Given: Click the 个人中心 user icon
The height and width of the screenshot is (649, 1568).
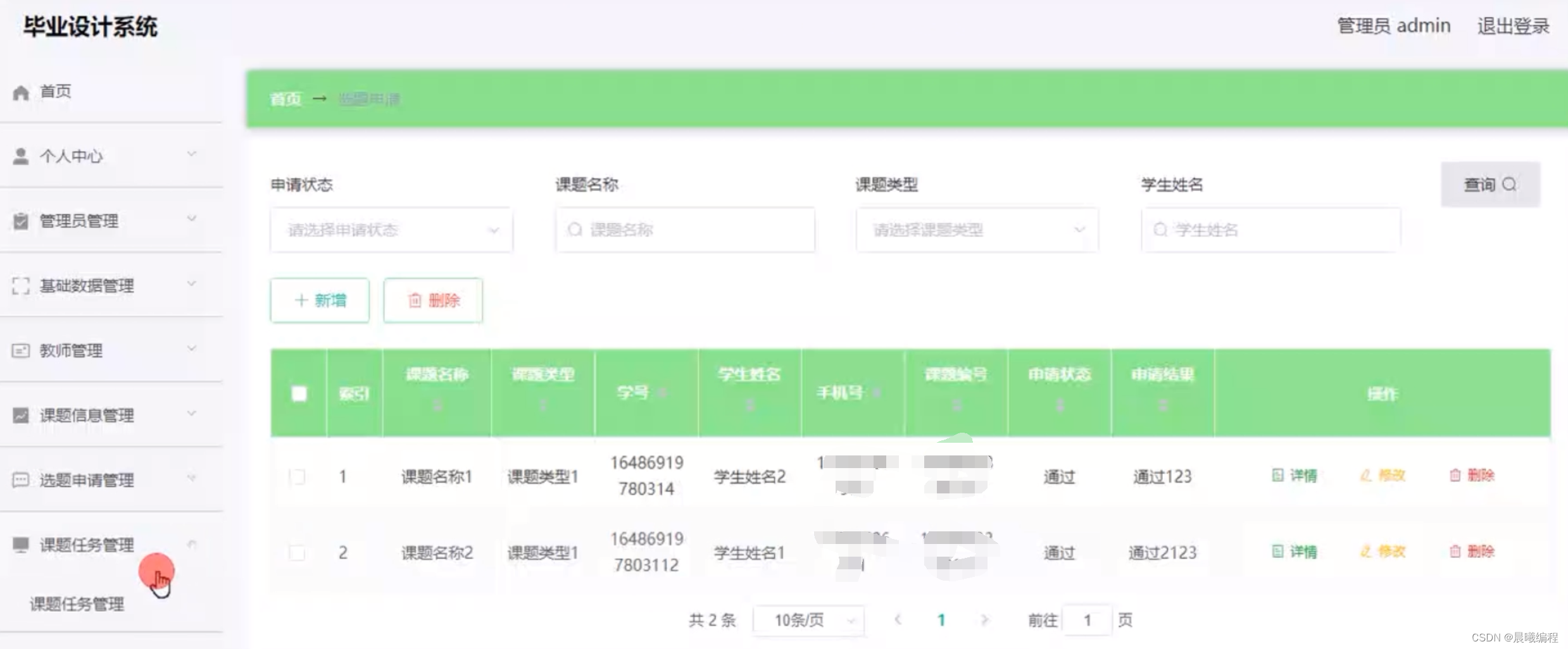Looking at the screenshot, I should click(21, 156).
